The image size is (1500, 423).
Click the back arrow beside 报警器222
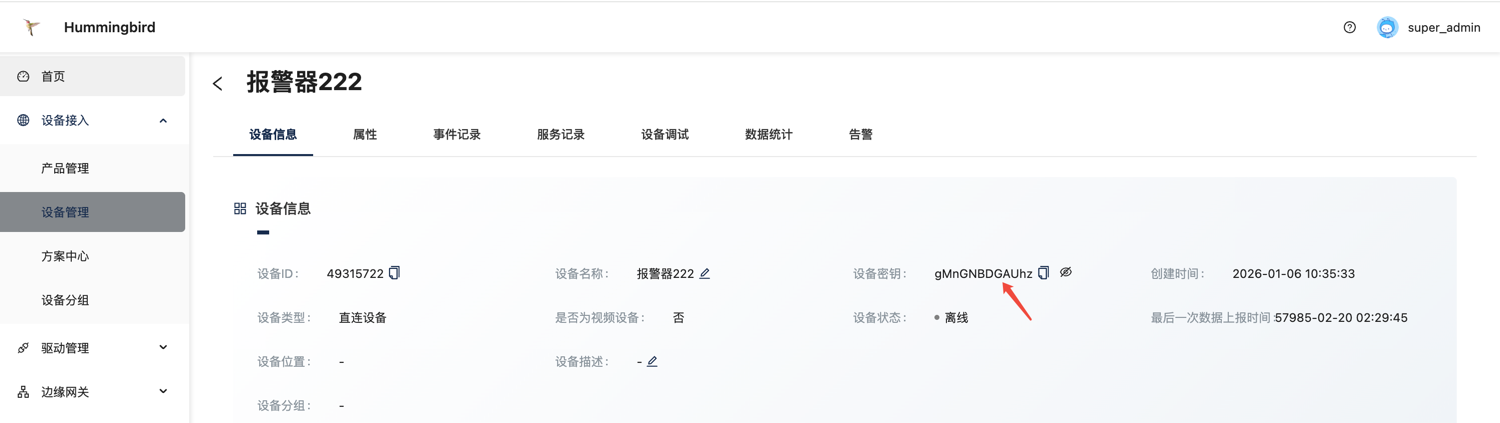[218, 84]
